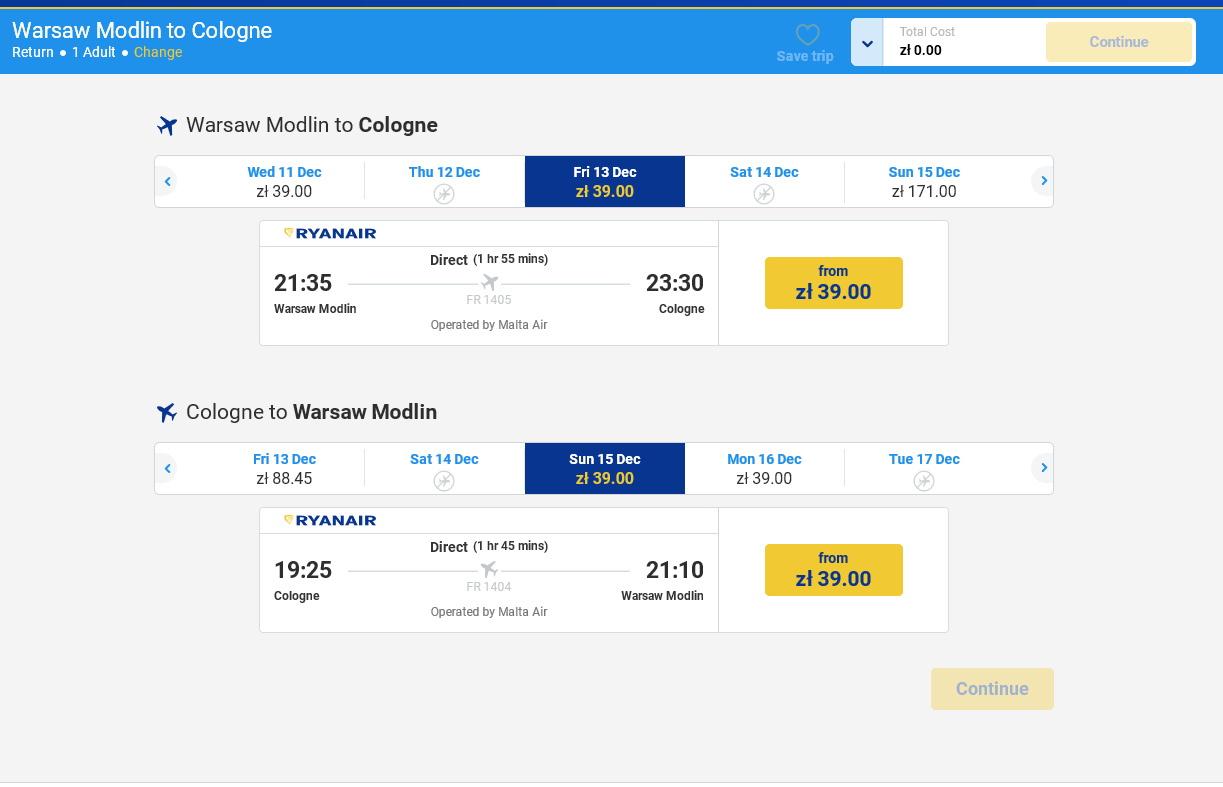Click the outbound flight airplane icon beside Warsaw Modlin to Cologne

[167, 126]
